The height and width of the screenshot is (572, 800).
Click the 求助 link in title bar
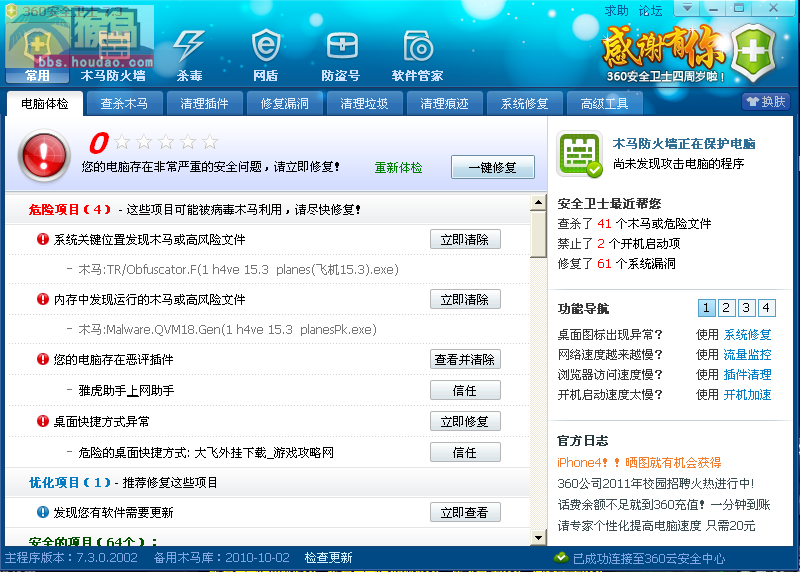point(616,10)
